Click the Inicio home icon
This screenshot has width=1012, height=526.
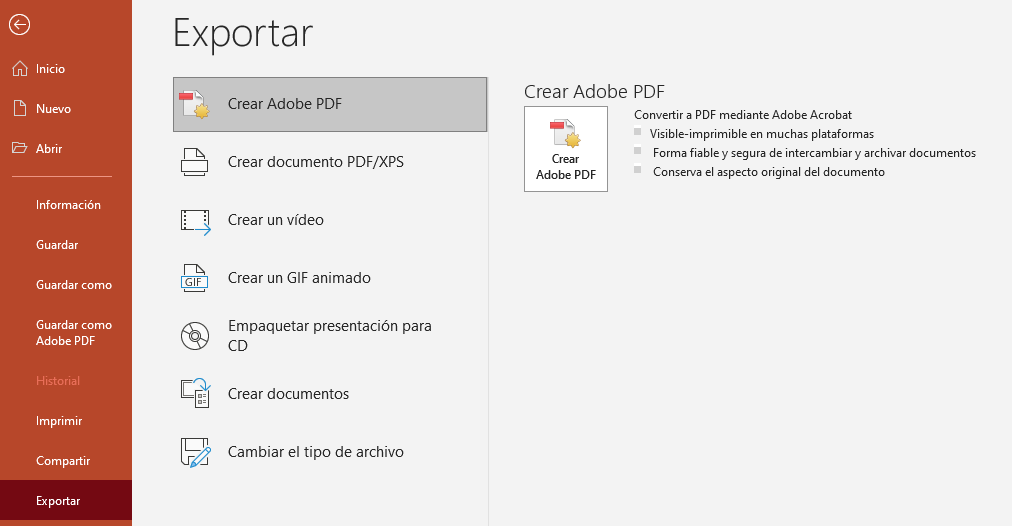click(18, 69)
